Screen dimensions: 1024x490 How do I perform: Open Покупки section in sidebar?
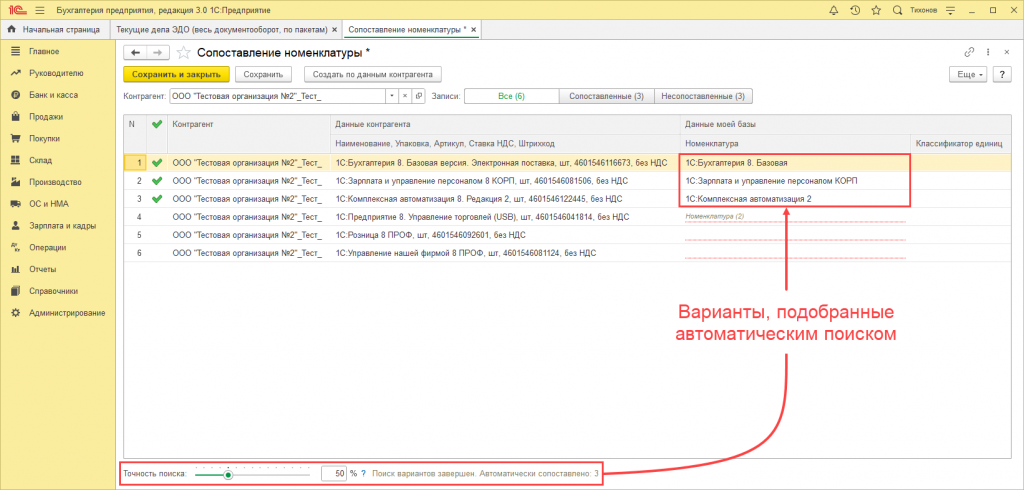[x=44, y=139]
